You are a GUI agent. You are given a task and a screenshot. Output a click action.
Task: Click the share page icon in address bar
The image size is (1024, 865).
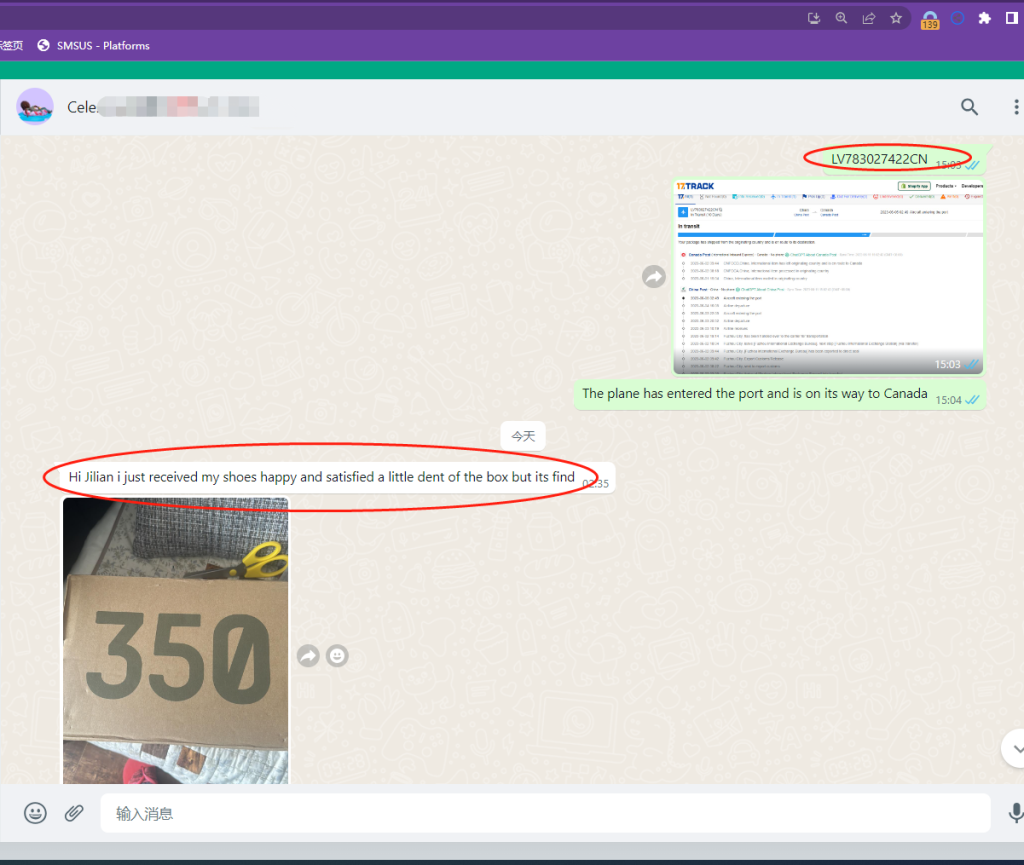(x=869, y=18)
